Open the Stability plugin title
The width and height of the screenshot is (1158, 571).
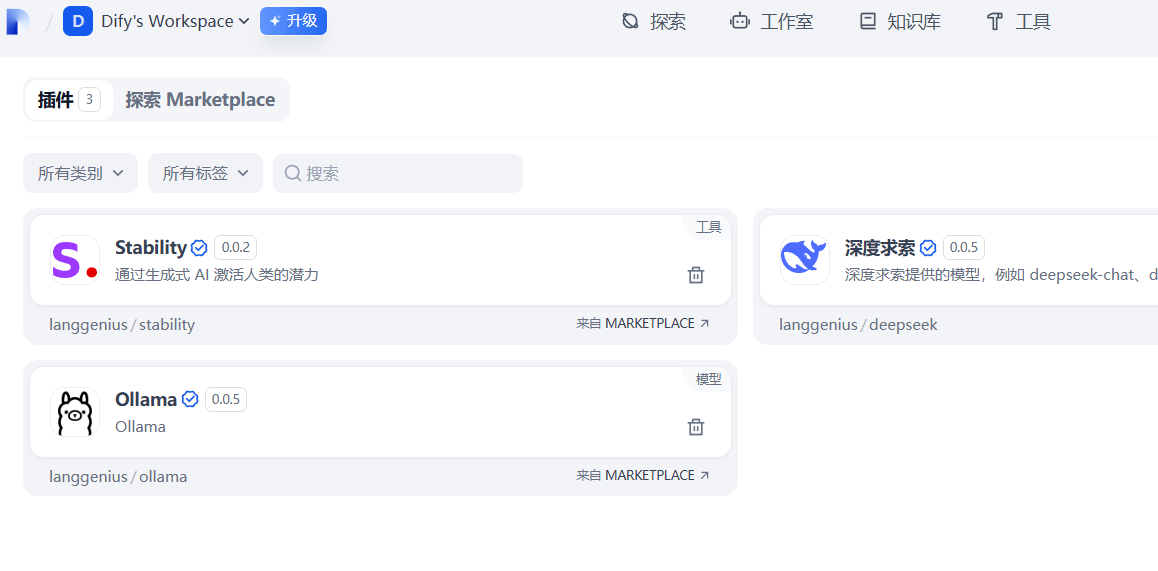pos(151,247)
